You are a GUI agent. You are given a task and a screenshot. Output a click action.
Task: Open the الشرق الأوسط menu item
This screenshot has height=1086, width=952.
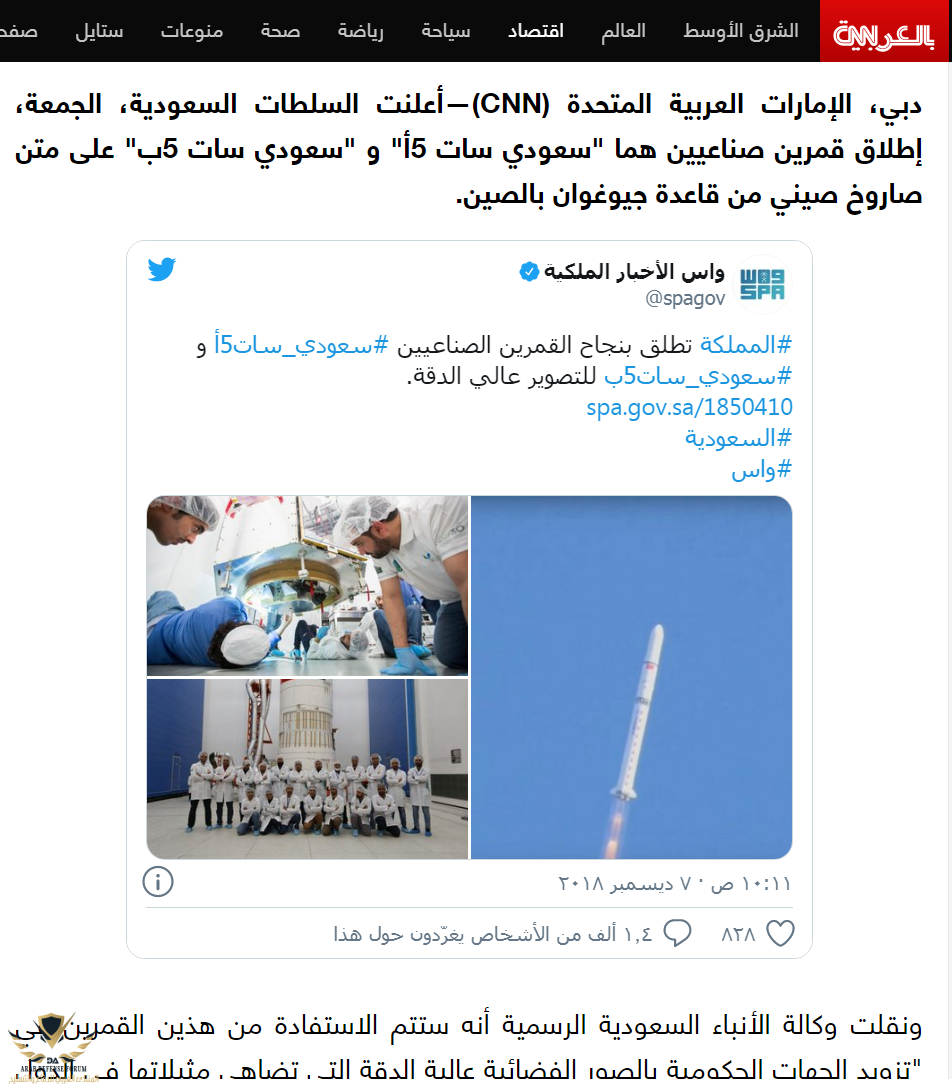[x=741, y=31]
